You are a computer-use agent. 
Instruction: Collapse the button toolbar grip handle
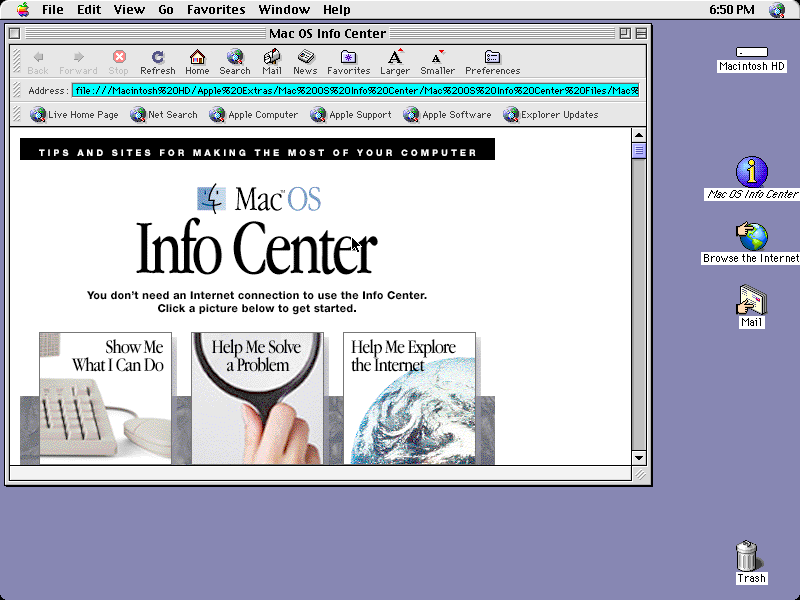click(x=17, y=62)
